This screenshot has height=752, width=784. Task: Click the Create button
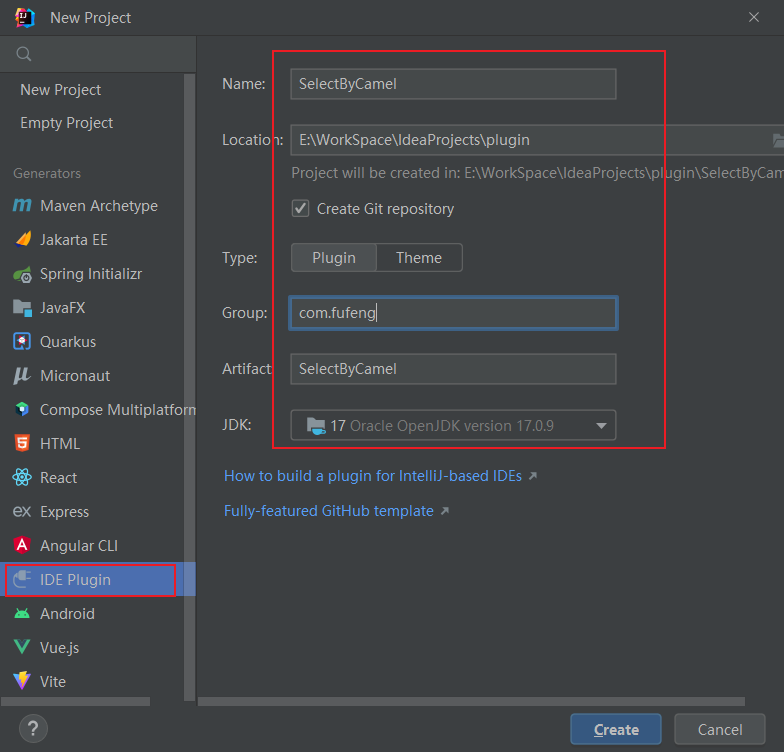(616, 730)
